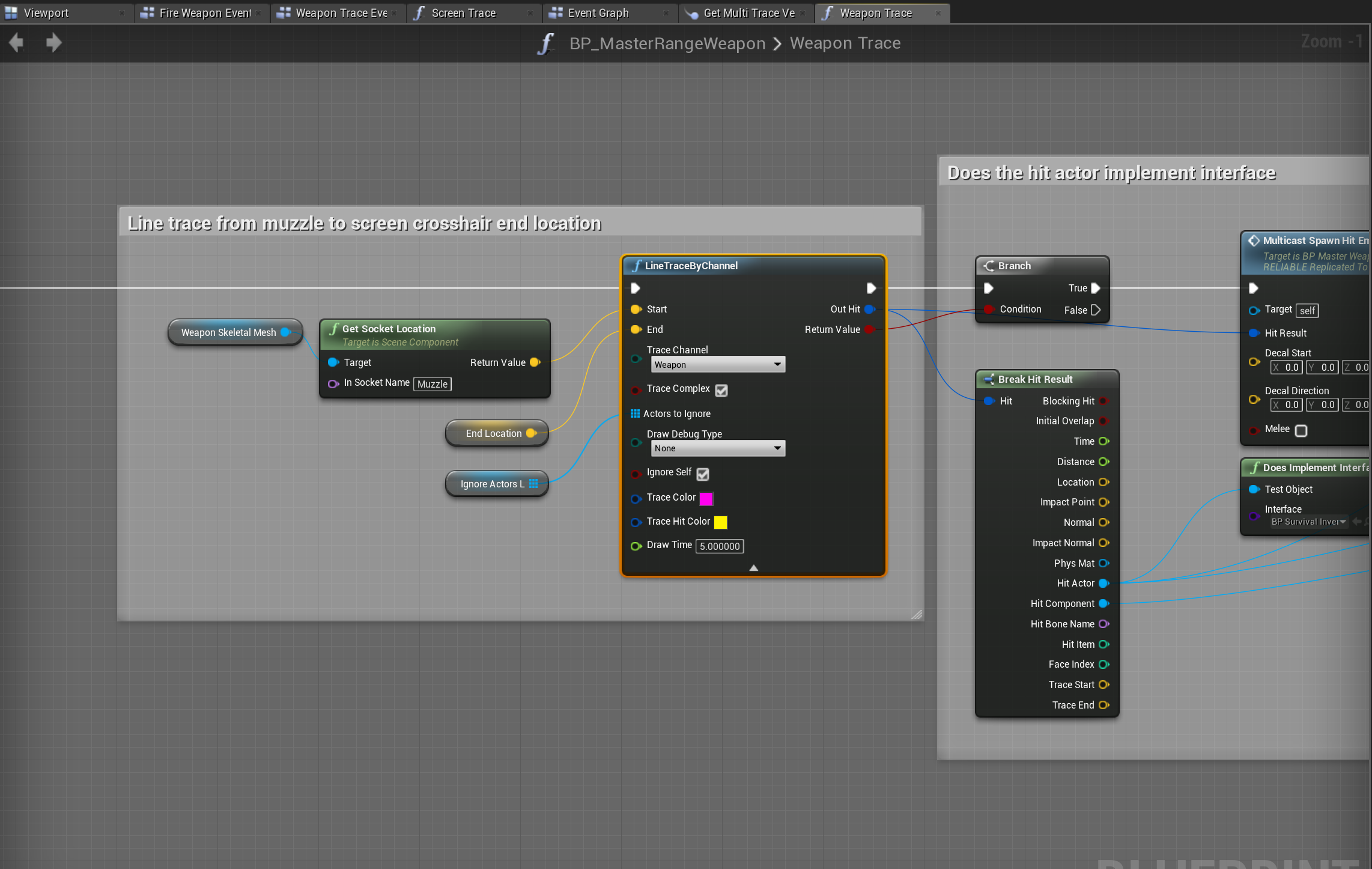This screenshot has width=1372, height=869.
Task: Click the back navigation arrow icon
Action: point(16,43)
